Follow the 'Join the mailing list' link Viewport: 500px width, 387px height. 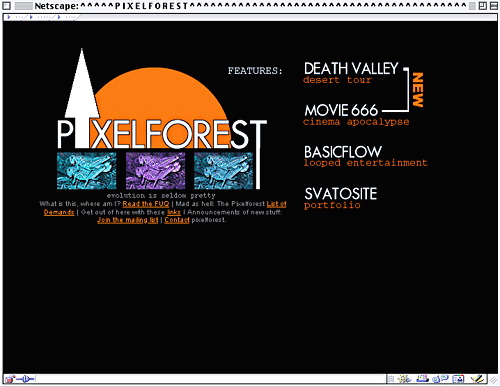pos(128,220)
